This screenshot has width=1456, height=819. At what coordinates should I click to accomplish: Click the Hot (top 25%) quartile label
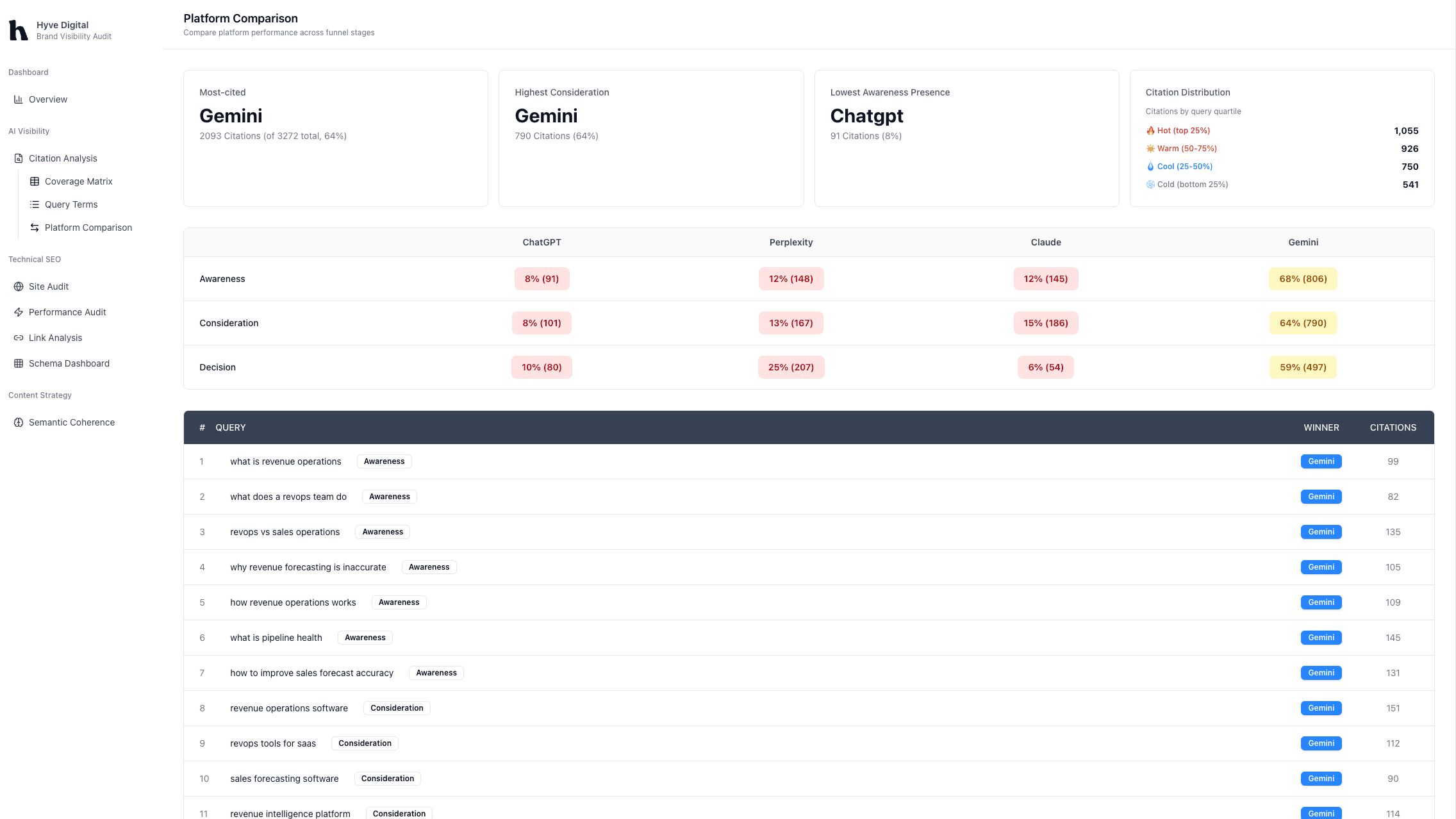(x=1183, y=131)
